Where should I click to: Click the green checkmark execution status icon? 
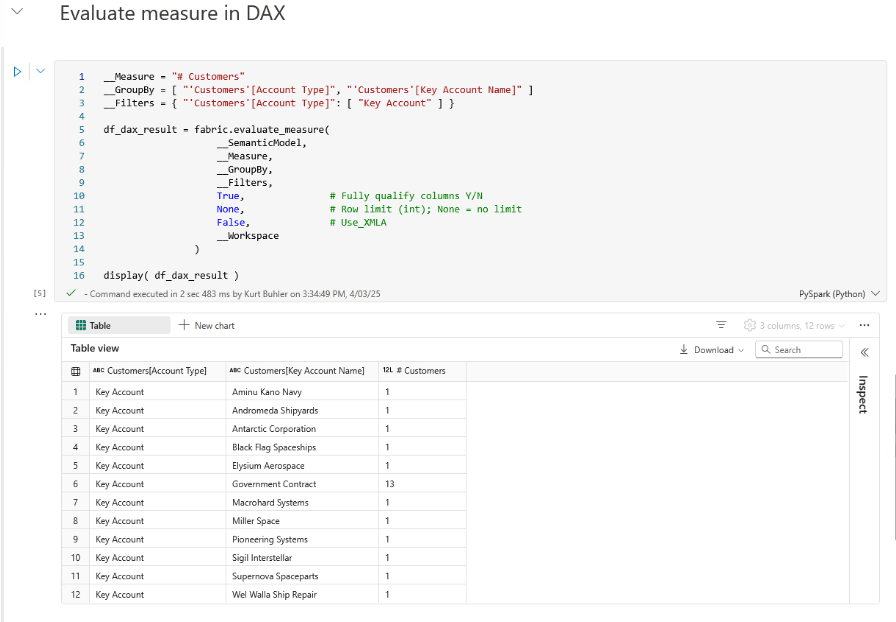coord(70,293)
